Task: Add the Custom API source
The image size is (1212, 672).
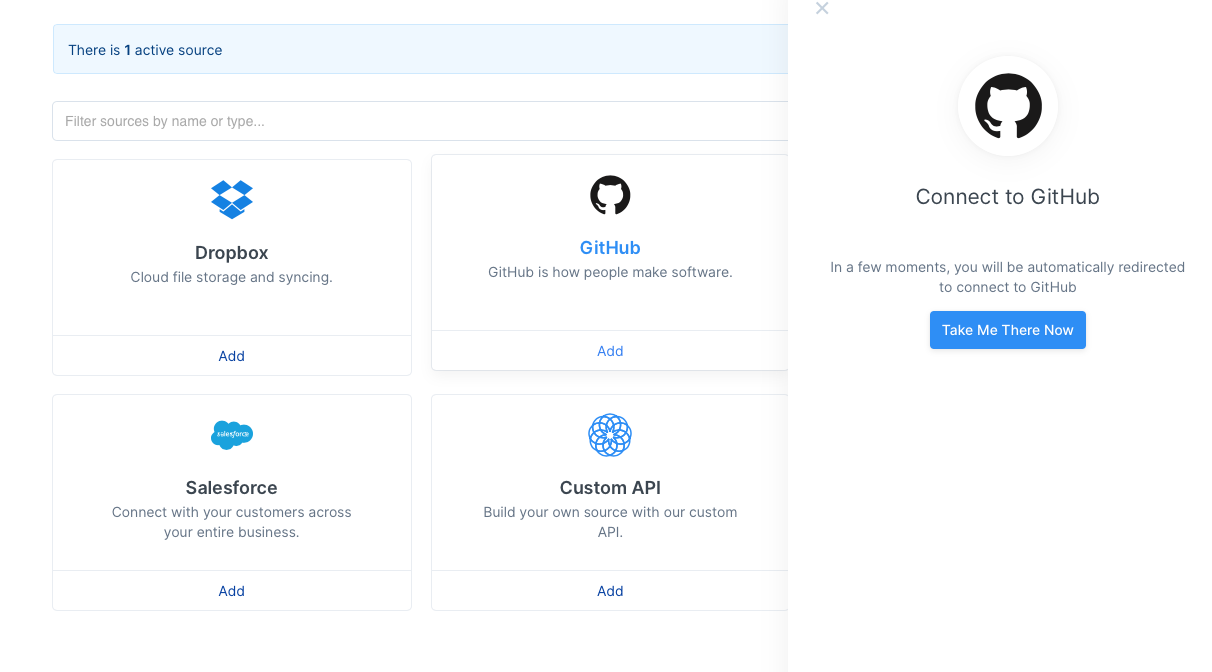Action: (610, 591)
